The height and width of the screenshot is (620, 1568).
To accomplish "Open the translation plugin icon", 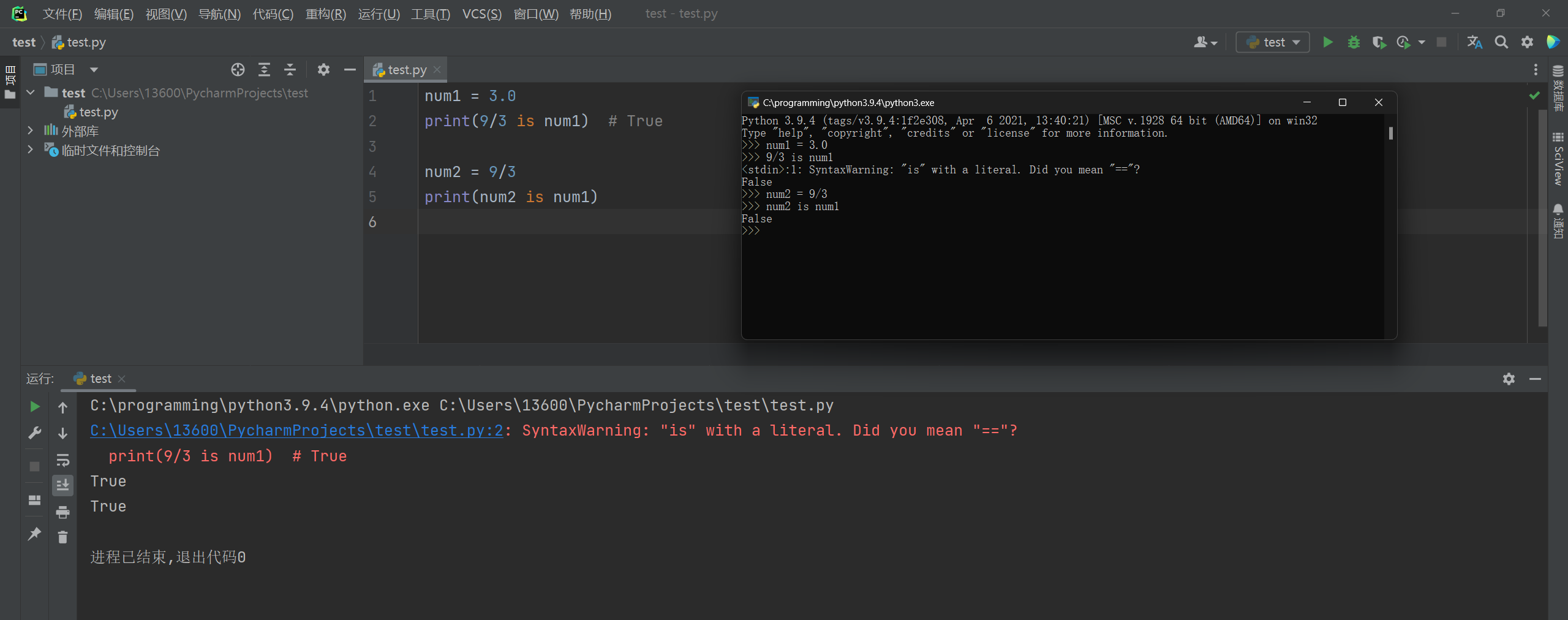I will tap(1475, 42).
